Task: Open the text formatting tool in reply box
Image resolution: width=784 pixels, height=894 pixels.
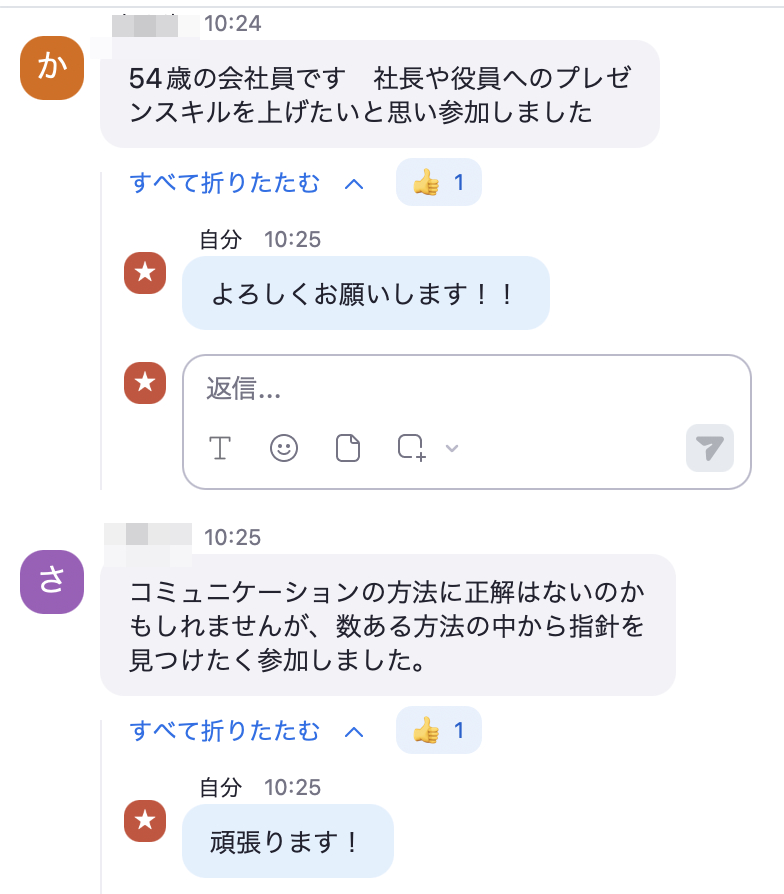Action: click(220, 448)
